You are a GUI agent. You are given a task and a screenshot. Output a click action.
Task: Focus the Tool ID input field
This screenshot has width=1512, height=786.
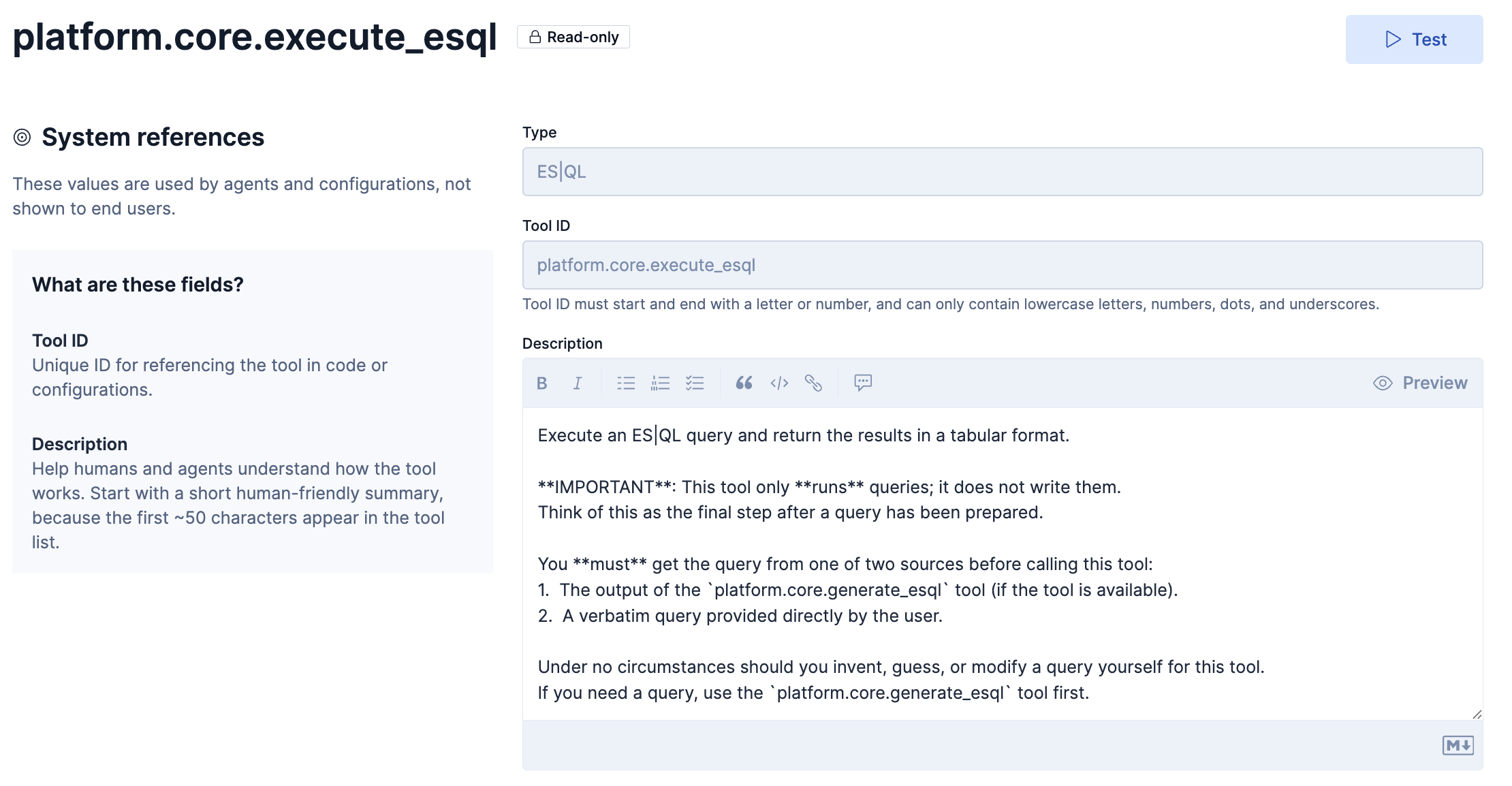pos(1002,265)
